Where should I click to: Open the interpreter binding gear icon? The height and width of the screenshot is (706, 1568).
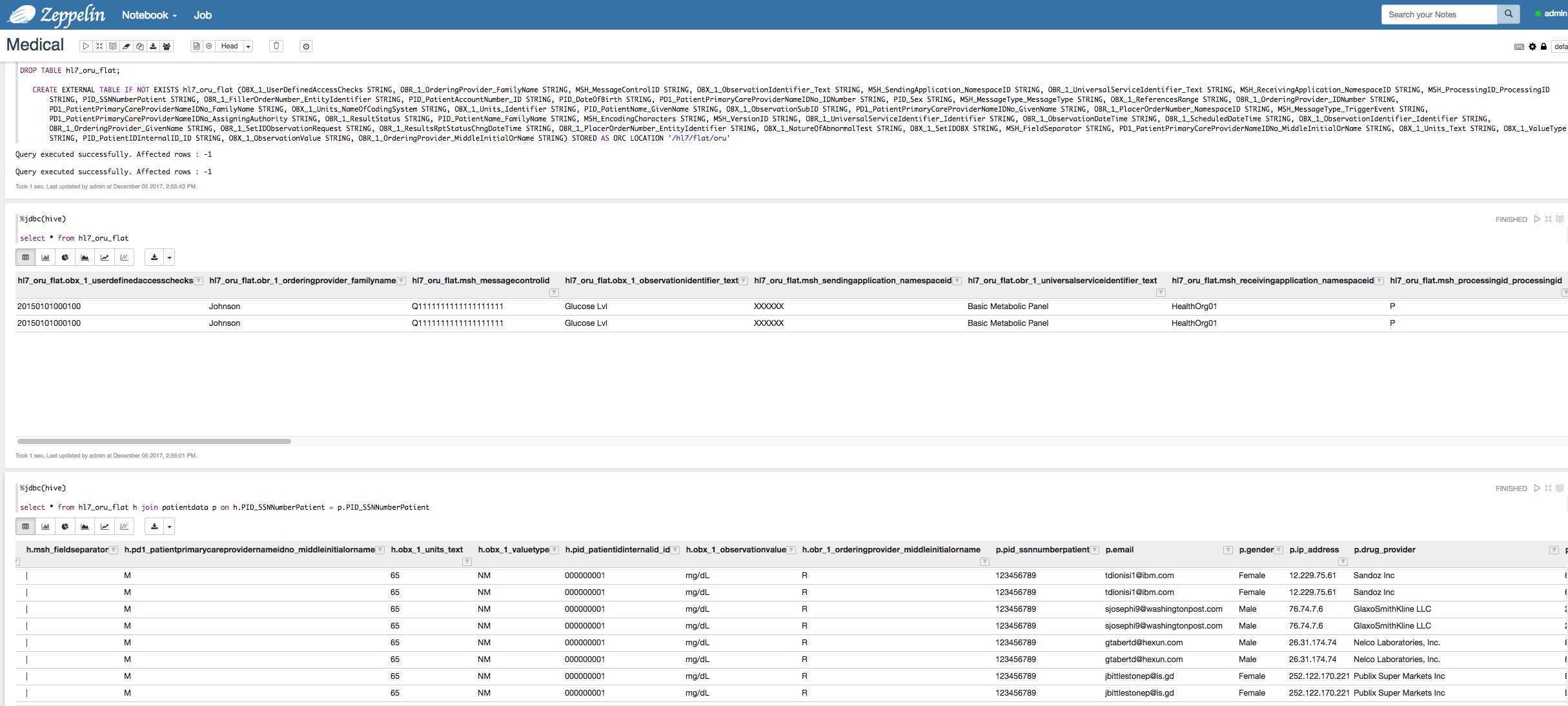tap(1532, 46)
